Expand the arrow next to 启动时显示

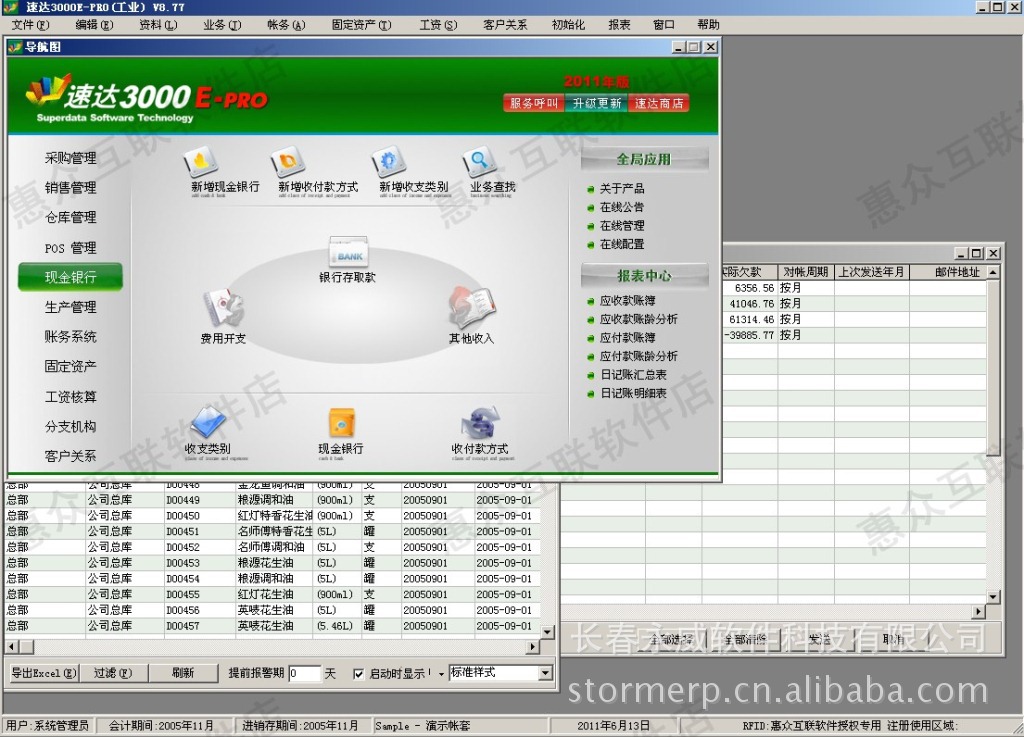pos(441,674)
